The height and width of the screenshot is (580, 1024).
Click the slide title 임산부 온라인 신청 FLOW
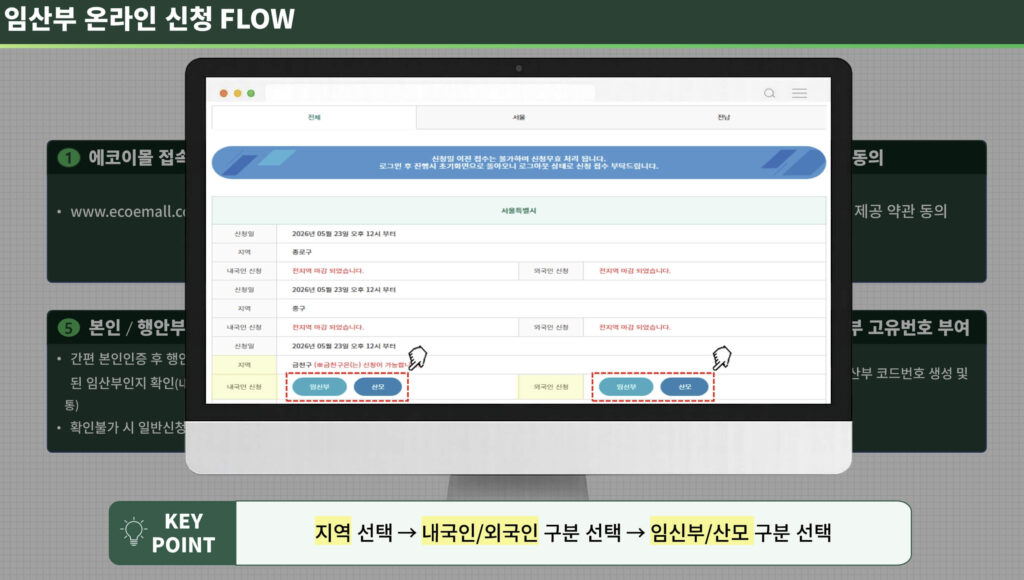(x=150, y=19)
